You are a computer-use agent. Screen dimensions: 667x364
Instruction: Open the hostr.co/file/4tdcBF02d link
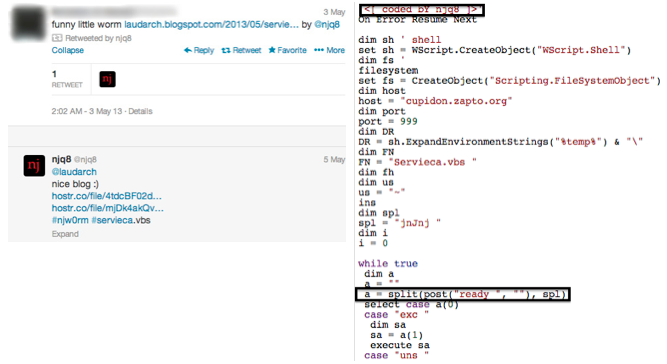click(106, 196)
